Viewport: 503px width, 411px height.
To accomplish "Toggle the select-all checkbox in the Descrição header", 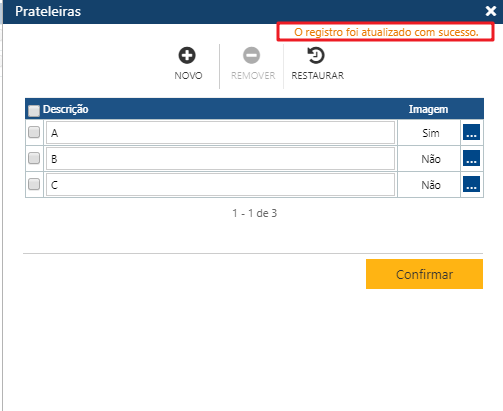I will click(x=34, y=111).
